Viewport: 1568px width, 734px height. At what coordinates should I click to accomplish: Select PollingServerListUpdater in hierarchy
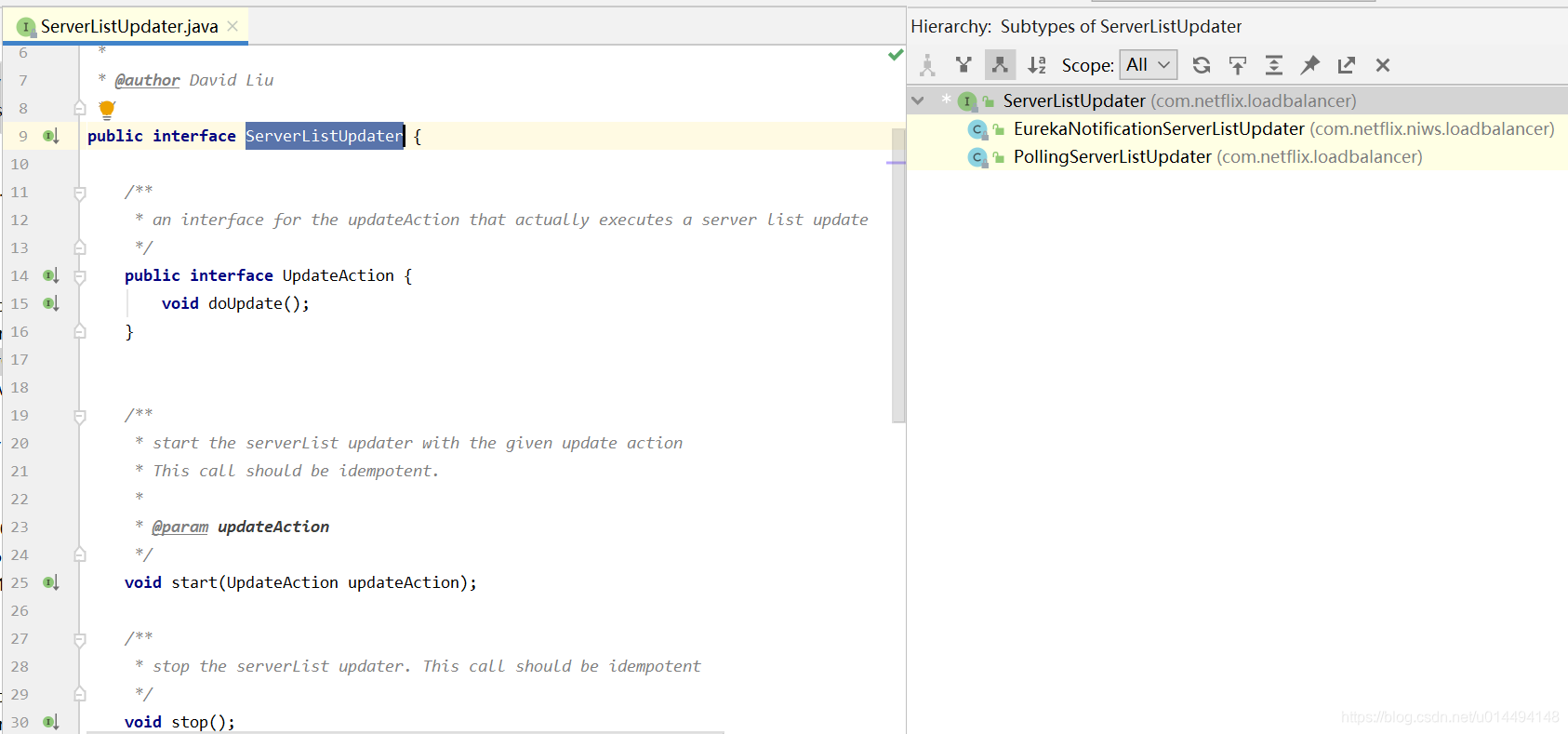pyautogui.click(x=1237, y=156)
